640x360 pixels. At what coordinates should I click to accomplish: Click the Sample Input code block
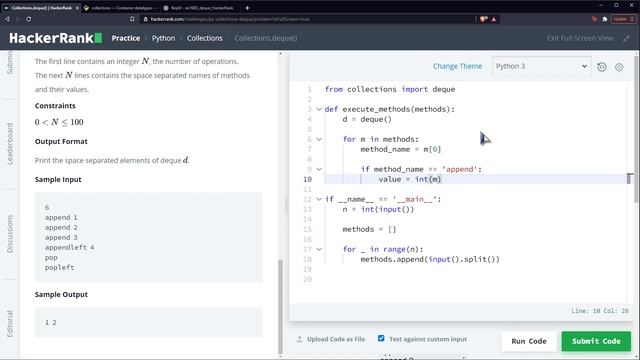[149, 237]
